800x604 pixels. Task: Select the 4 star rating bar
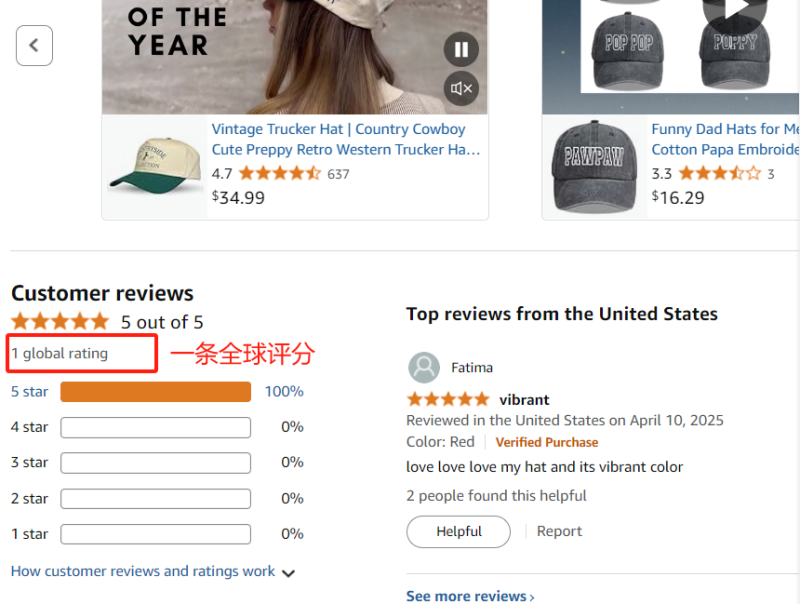pos(155,427)
